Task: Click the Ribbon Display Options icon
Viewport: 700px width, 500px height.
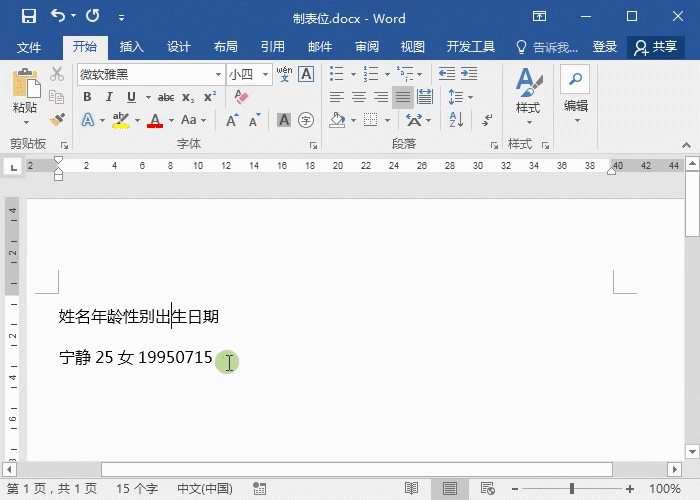Action: [539, 17]
